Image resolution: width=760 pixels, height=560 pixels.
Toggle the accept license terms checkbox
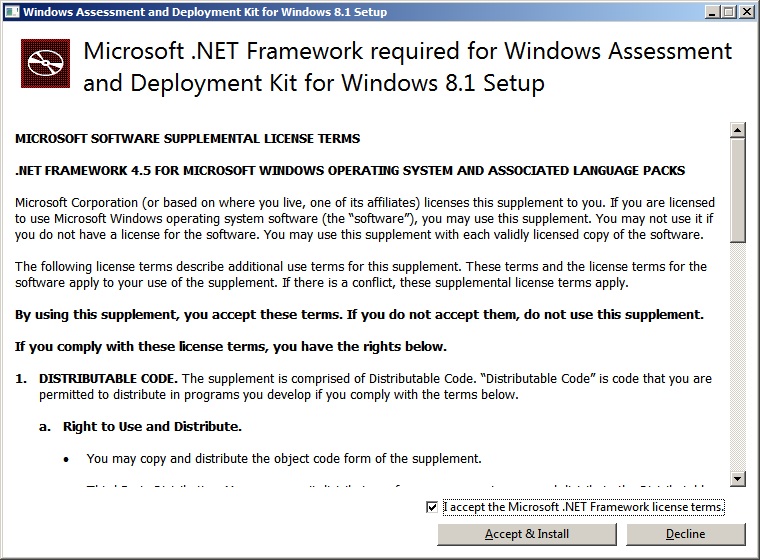432,507
